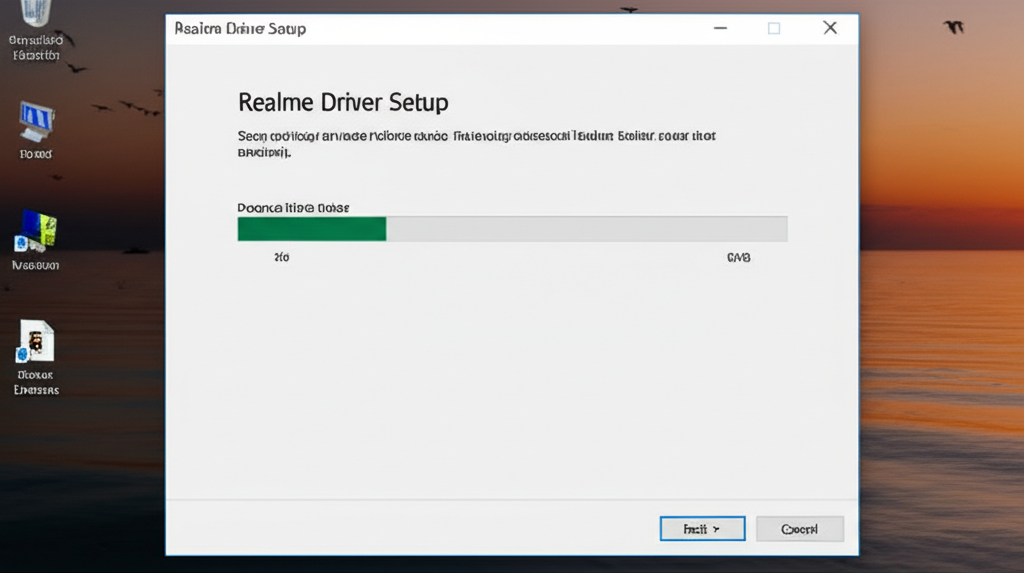
Task: Minimize the Realme Driver Setup window
Action: click(x=720, y=28)
